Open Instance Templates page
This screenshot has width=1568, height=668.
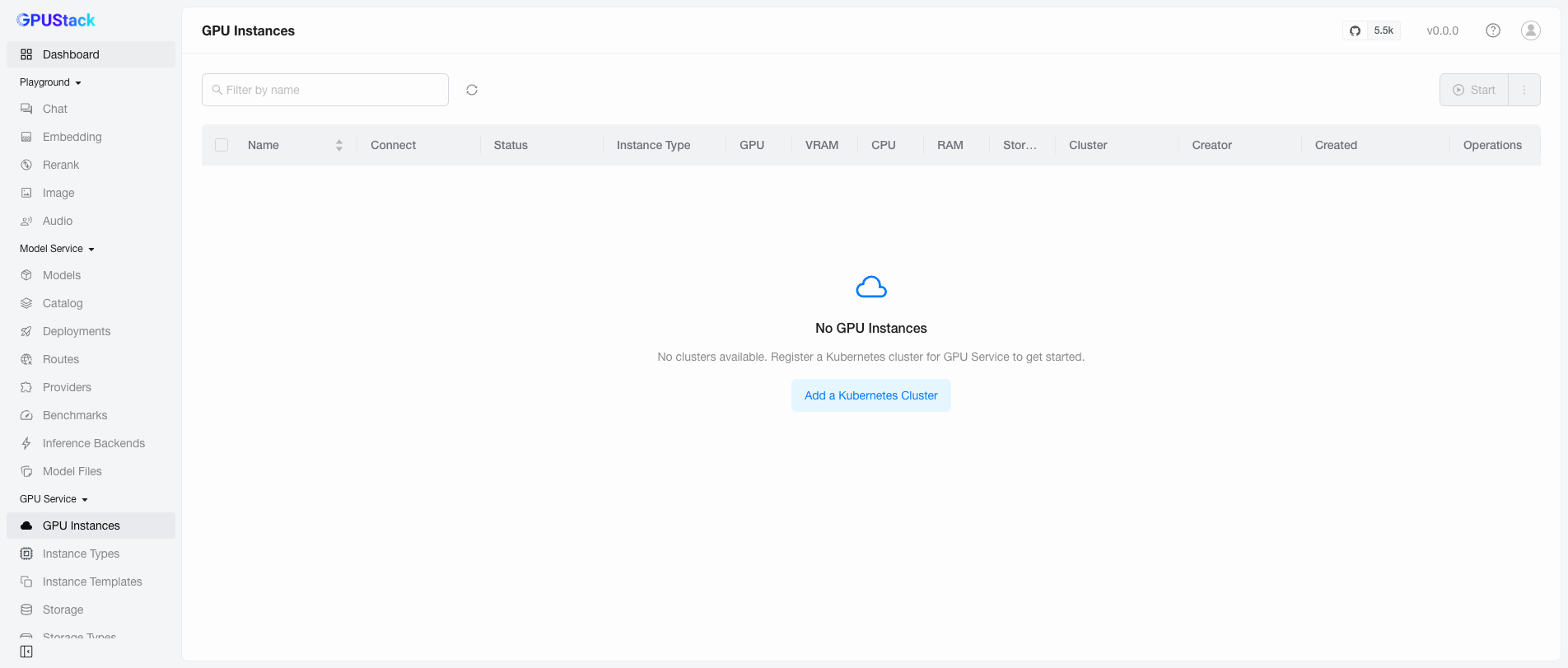[x=91, y=582]
